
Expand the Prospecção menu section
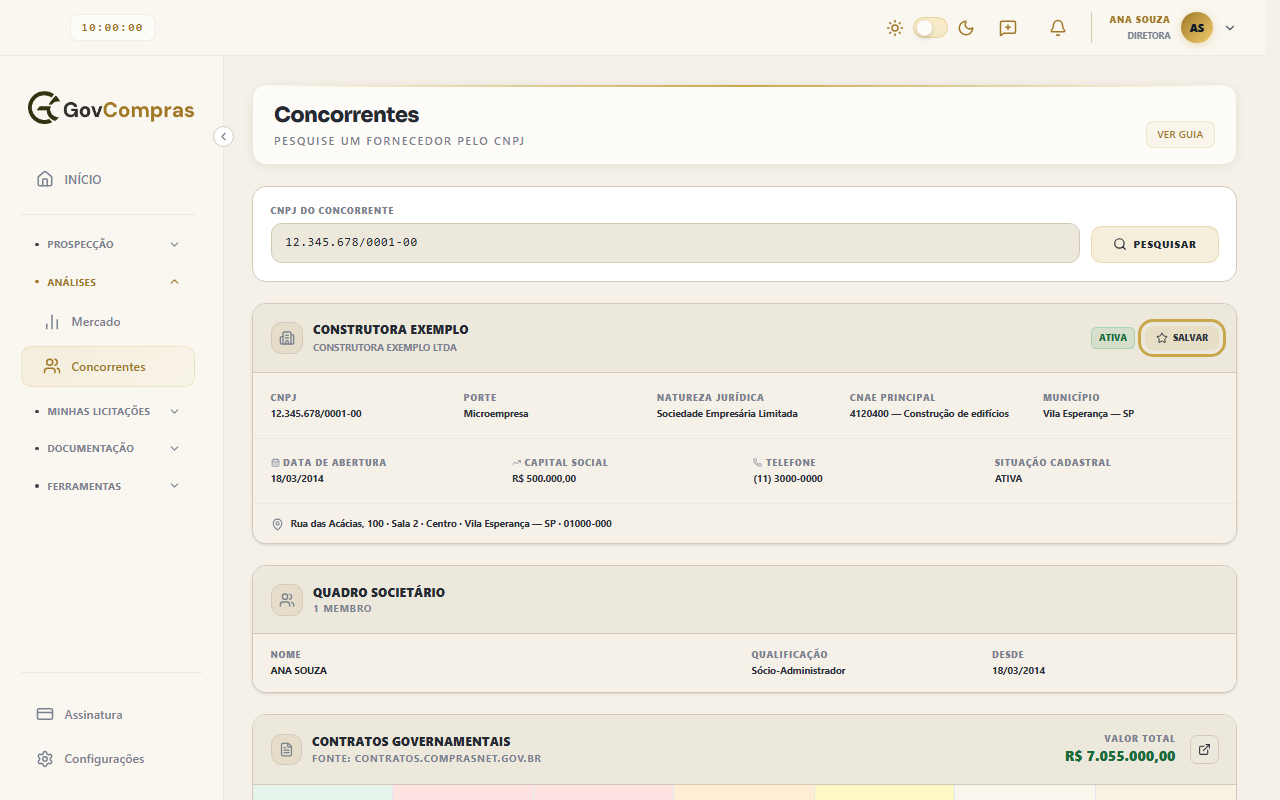pyautogui.click(x=108, y=244)
